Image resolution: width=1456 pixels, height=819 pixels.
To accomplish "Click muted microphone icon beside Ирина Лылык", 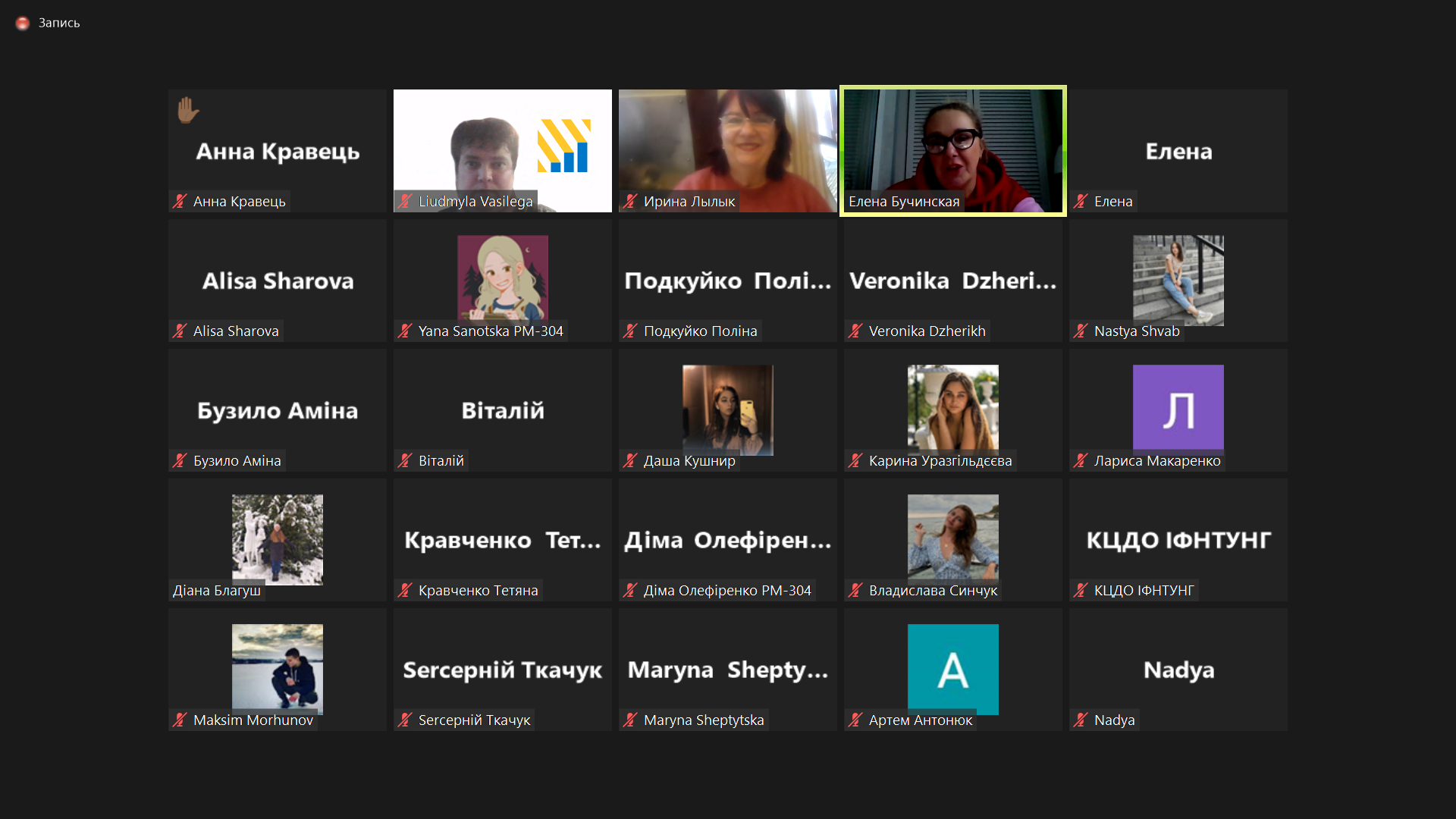I will [x=630, y=202].
